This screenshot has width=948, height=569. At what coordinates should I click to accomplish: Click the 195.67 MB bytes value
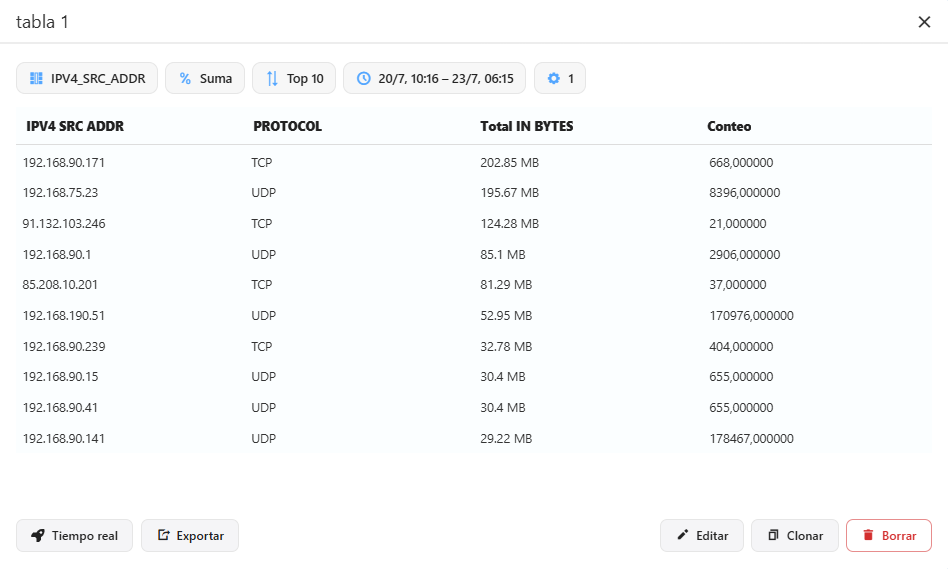(x=510, y=193)
